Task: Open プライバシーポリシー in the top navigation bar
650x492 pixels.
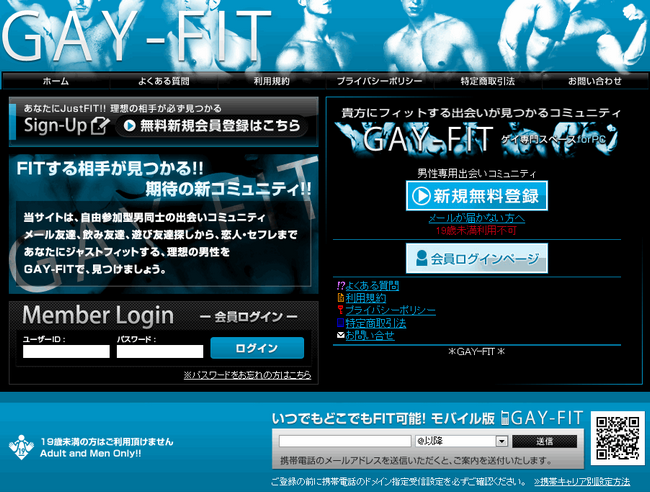Action: point(379,81)
